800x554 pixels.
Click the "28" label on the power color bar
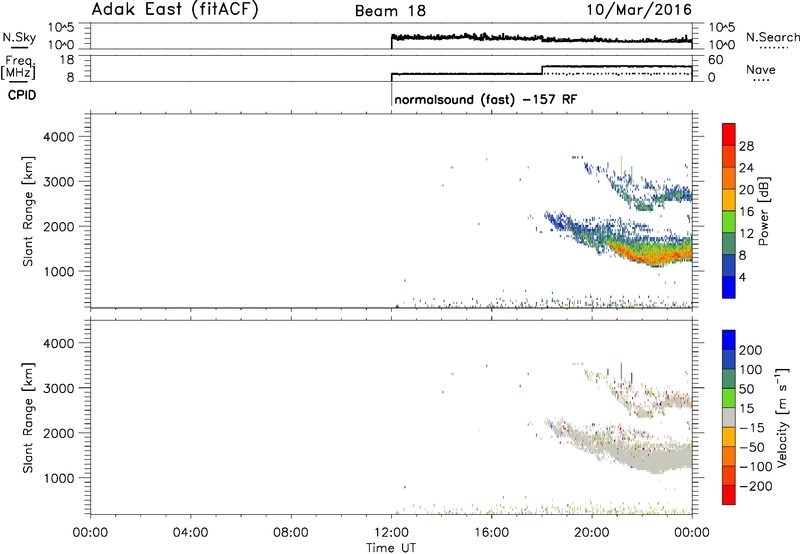click(x=746, y=146)
